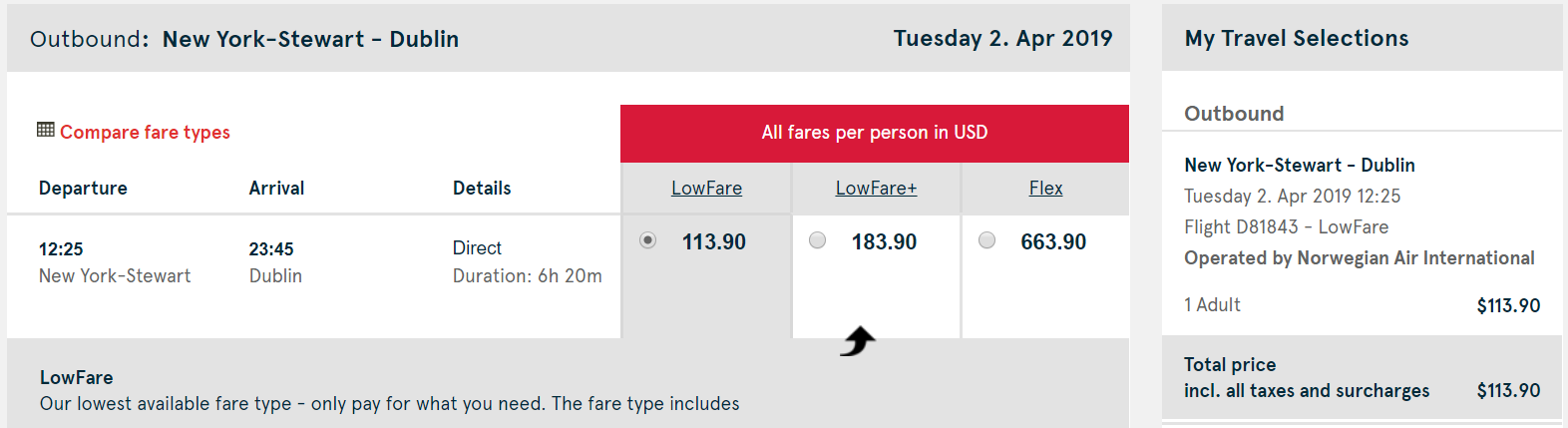1568x428 pixels.
Task: Click the LowFare description heading below flights
Action: click(x=77, y=378)
